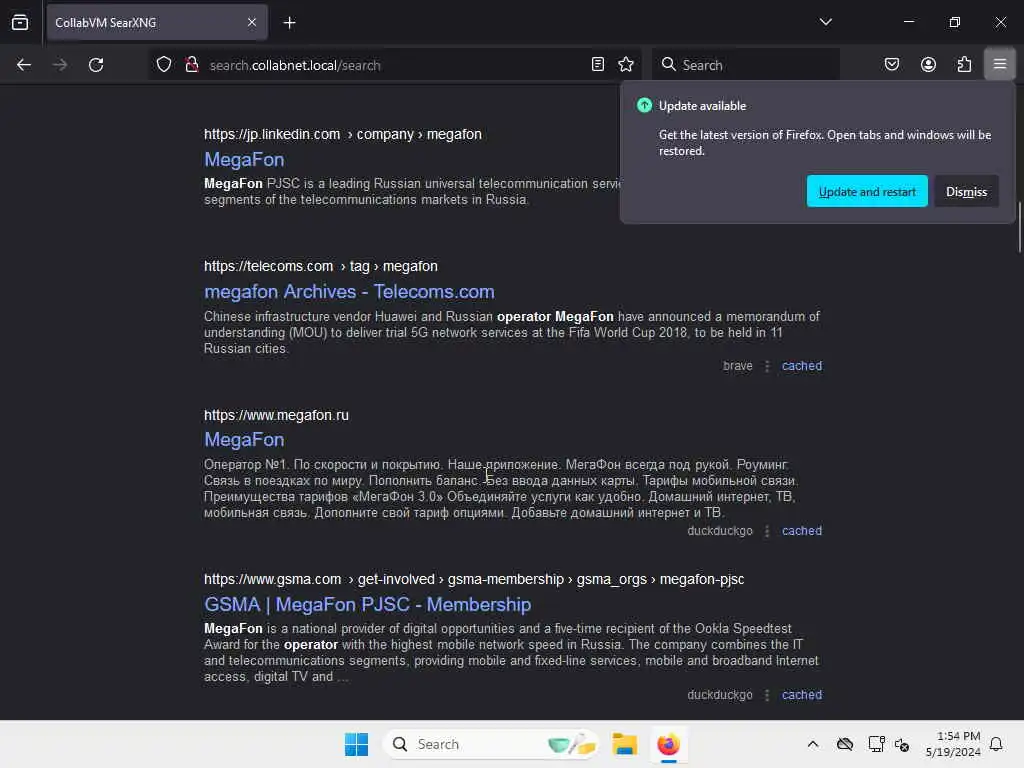
Task: Open the clock and date
Action: pyautogui.click(x=953, y=744)
